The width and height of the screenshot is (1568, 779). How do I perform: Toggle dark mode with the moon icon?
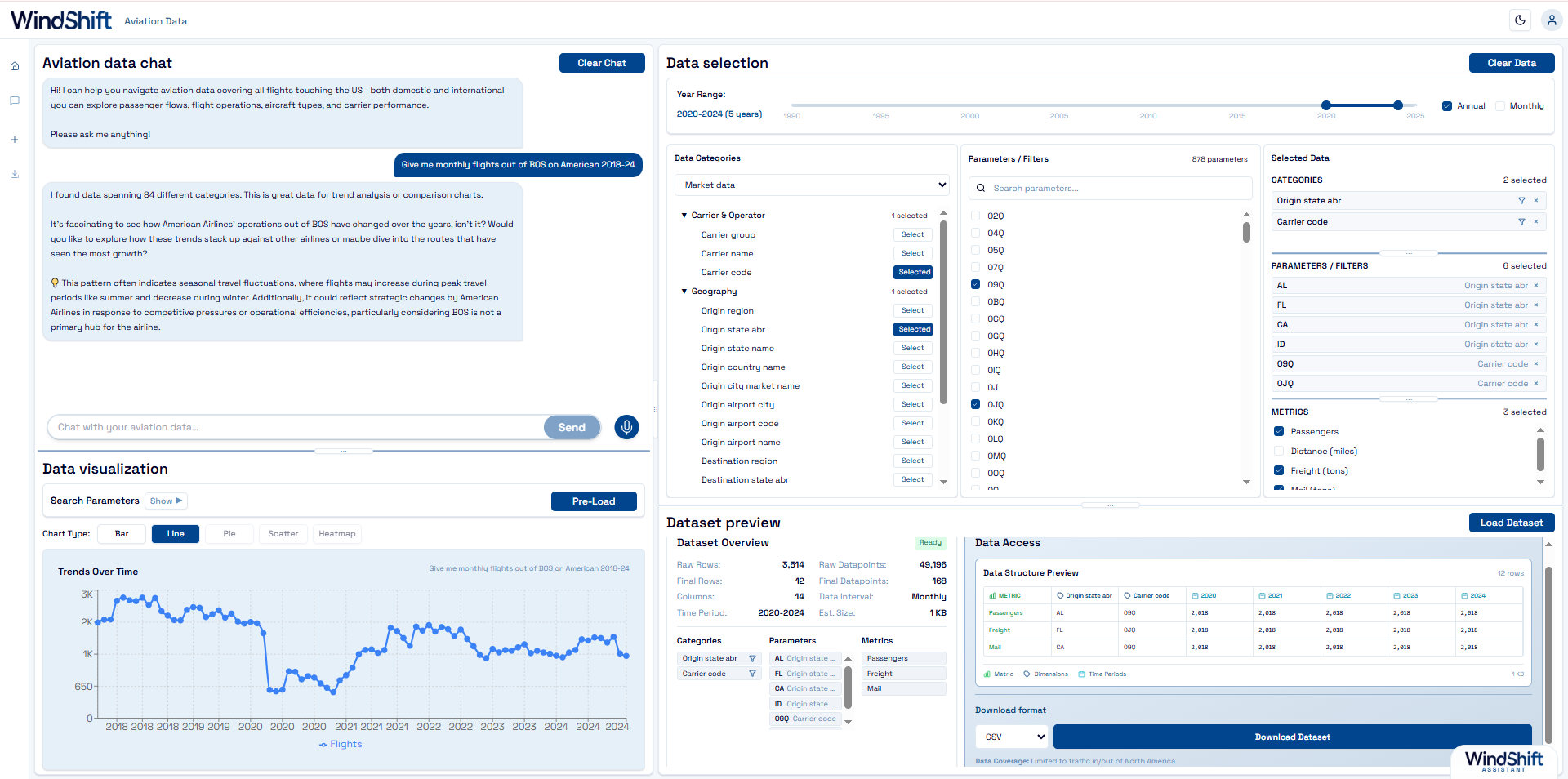click(1520, 20)
